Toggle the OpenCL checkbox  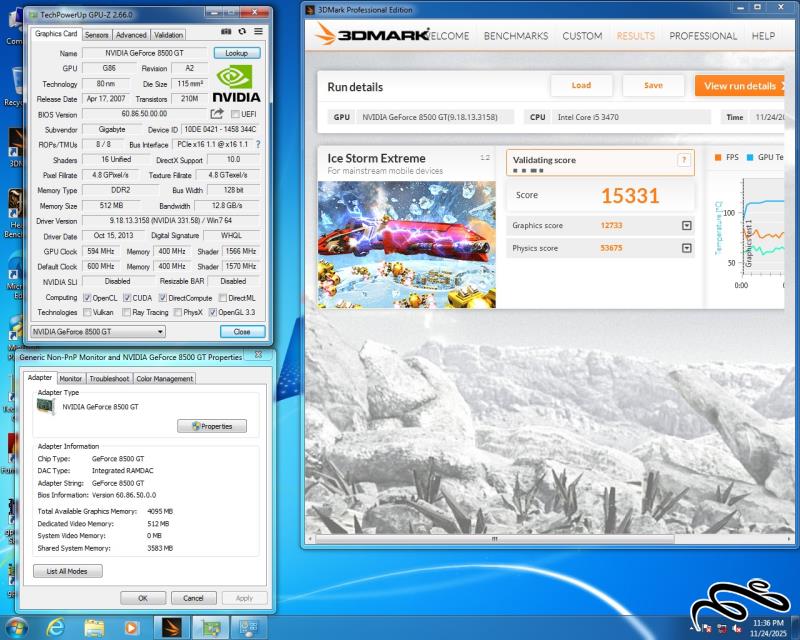(88, 298)
